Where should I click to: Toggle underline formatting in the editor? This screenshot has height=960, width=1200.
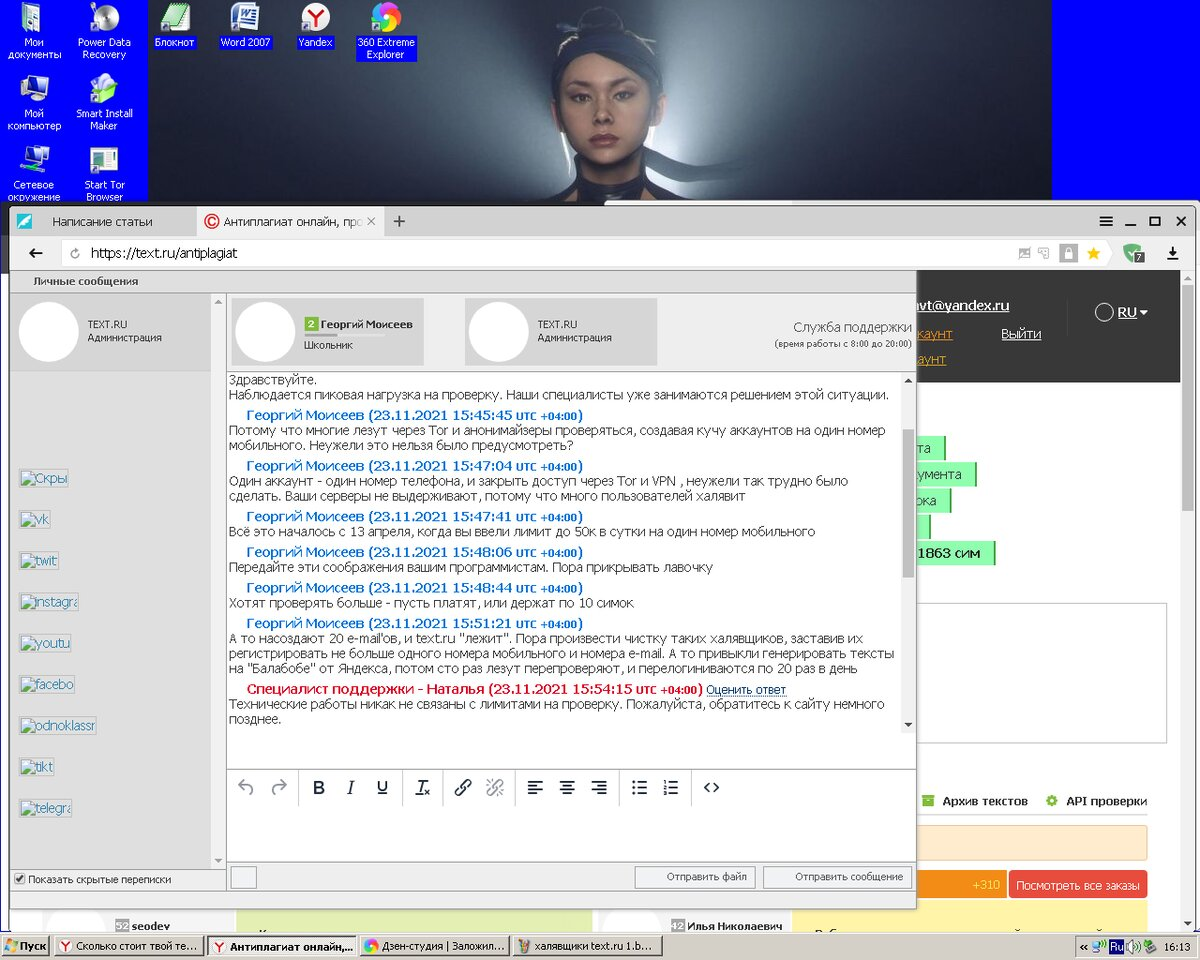click(382, 788)
